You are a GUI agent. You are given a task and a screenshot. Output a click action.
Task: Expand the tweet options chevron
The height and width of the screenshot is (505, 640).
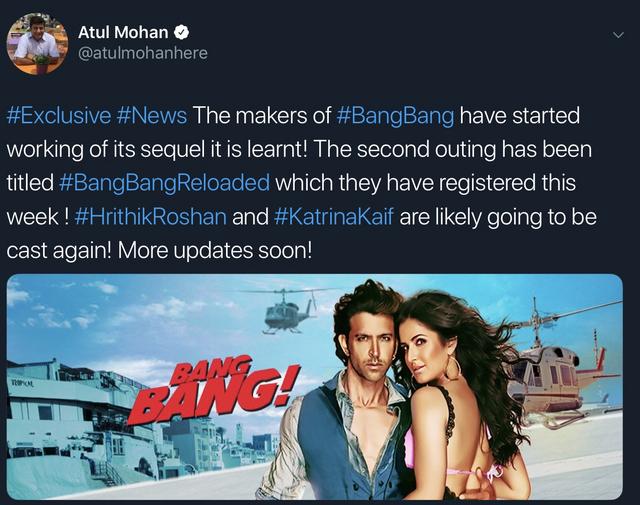pos(619,36)
